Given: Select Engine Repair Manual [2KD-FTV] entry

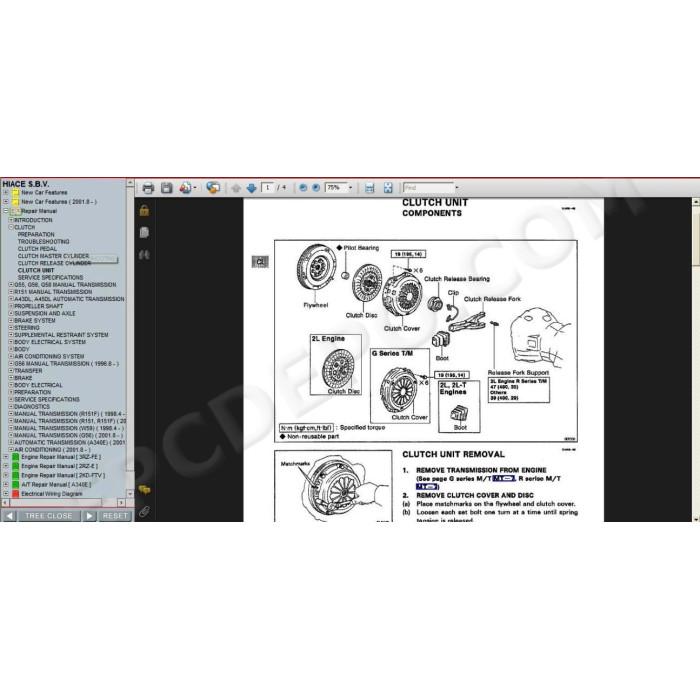Looking at the screenshot, I should (63, 475).
